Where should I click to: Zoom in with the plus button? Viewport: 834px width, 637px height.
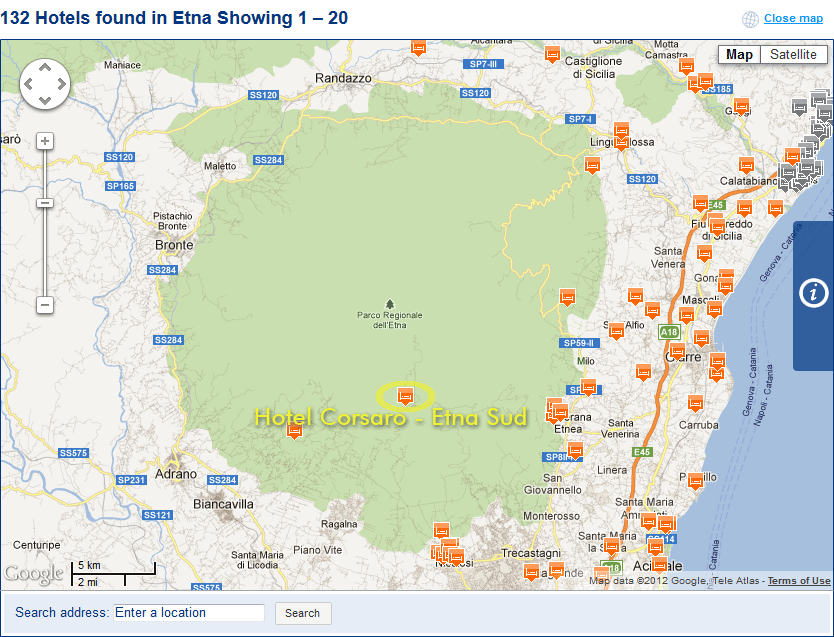coord(45,141)
